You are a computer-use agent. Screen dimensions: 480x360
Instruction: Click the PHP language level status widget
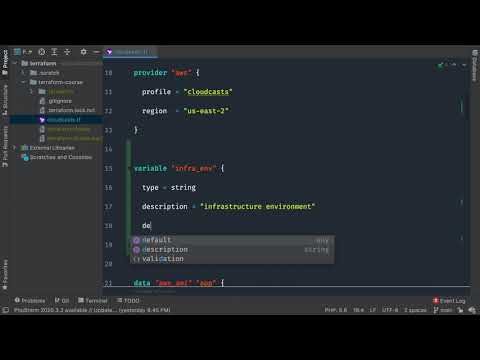point(336,310)
